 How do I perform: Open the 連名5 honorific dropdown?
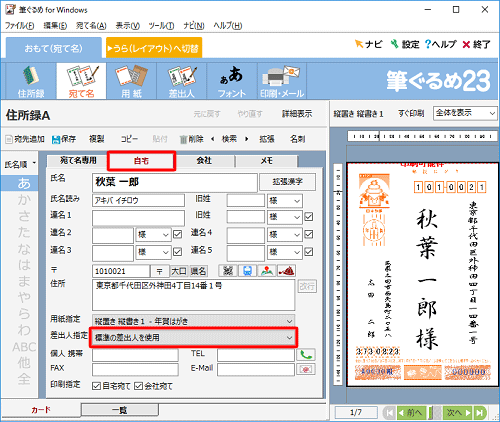[285, 252]
